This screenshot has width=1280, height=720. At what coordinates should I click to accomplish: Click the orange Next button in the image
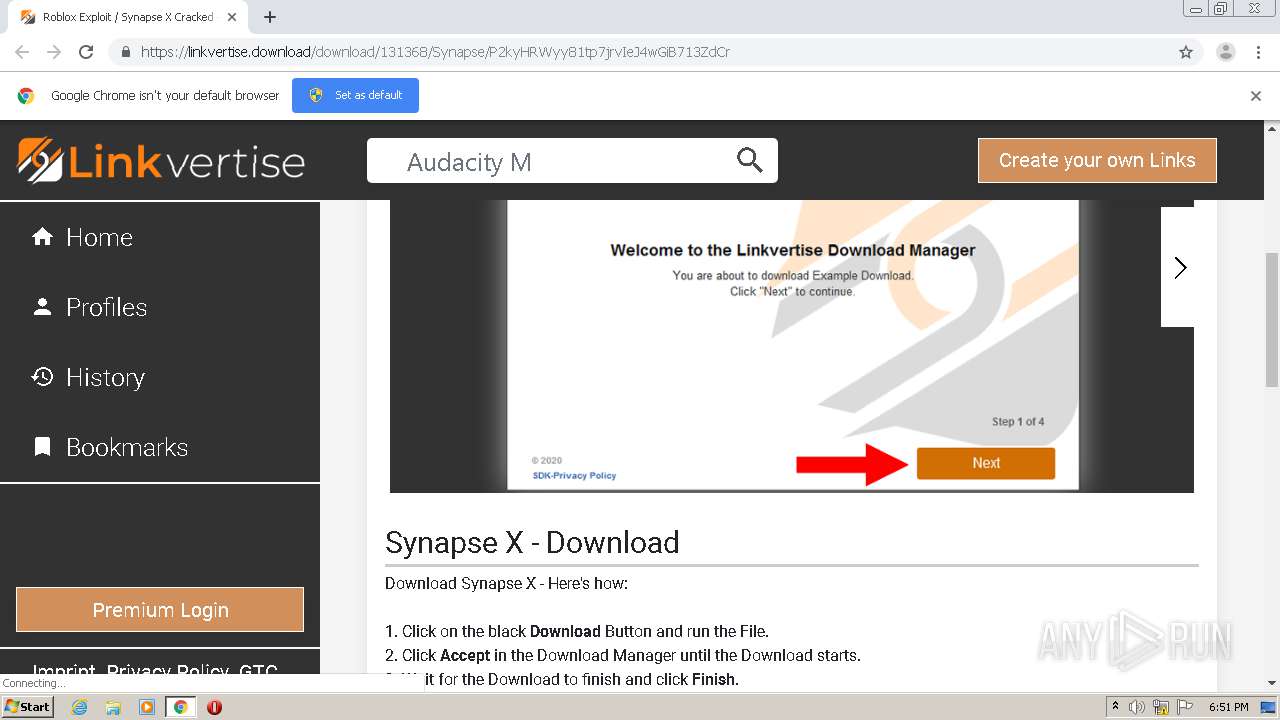pyautogui.click(x=985, y=463)
